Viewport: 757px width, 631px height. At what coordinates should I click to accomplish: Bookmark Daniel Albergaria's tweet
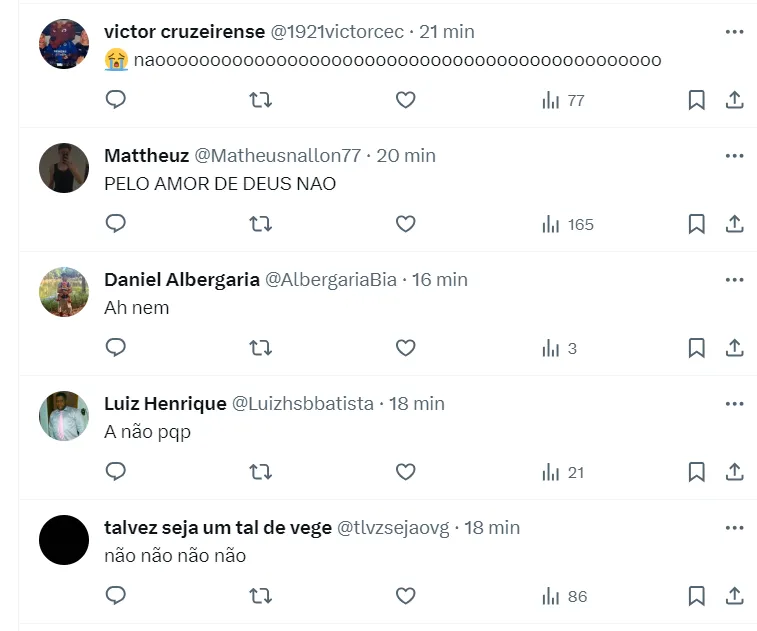[x=697, y=348]
